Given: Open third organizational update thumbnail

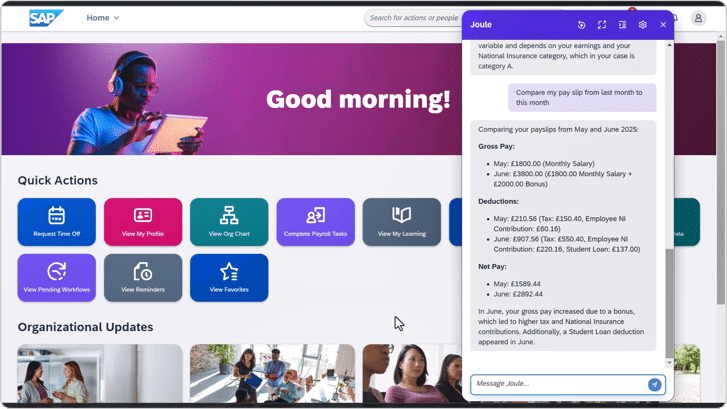Looking at the screenshot, I should (x=412, y=374).
